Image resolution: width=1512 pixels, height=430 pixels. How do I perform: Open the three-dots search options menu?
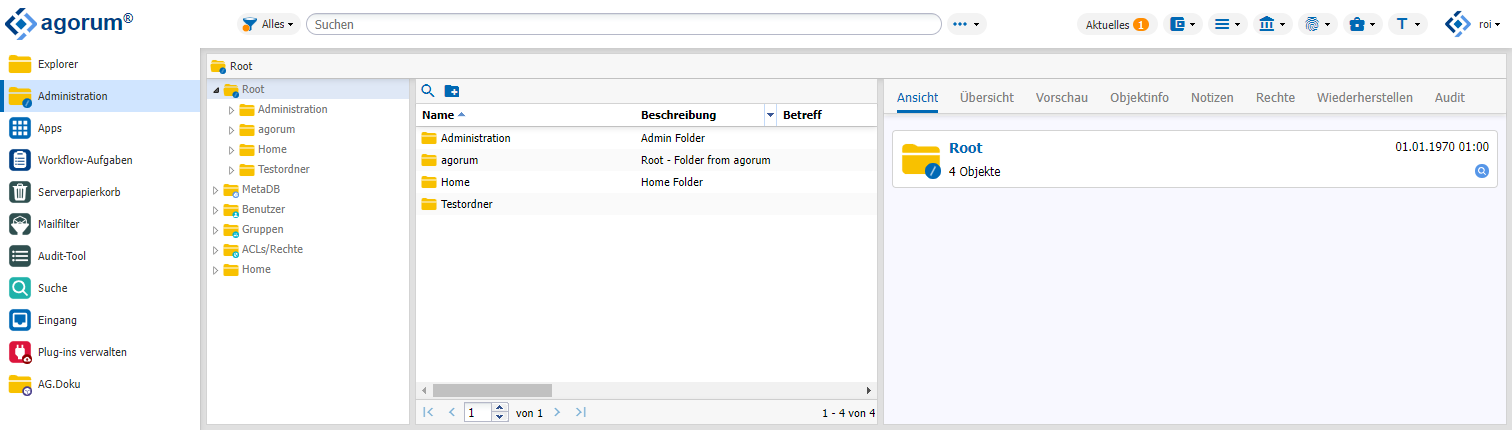pos(967,24)
